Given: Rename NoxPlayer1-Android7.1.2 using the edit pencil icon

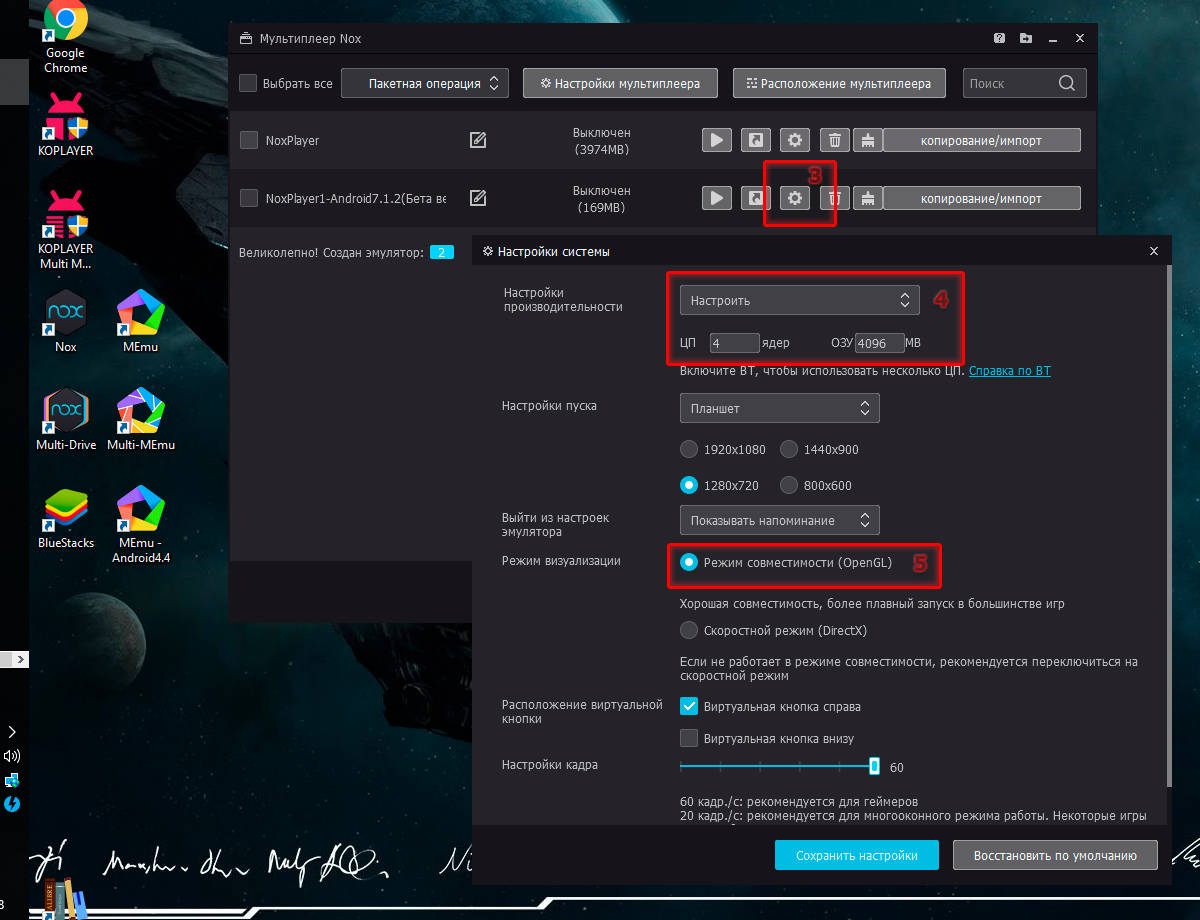Looking at the screenshot, I should [478, 198].
